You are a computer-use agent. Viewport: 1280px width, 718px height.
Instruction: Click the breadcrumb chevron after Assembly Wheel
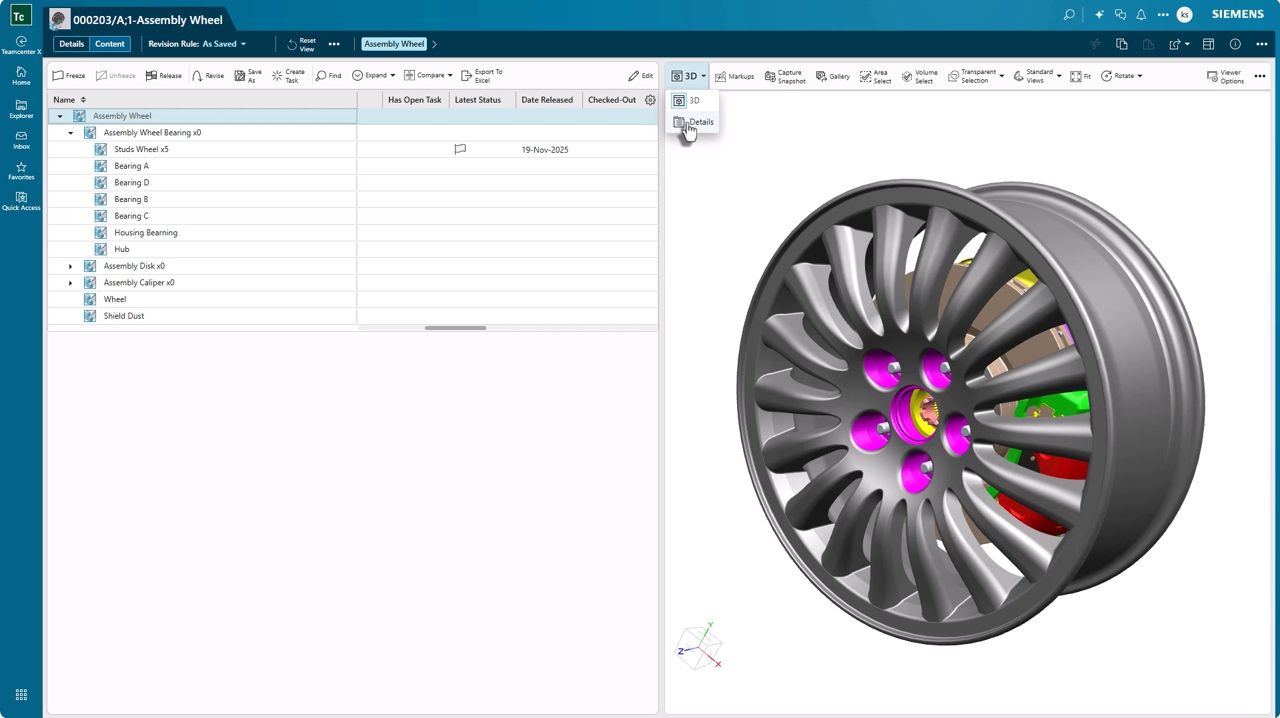coord(434,44)
